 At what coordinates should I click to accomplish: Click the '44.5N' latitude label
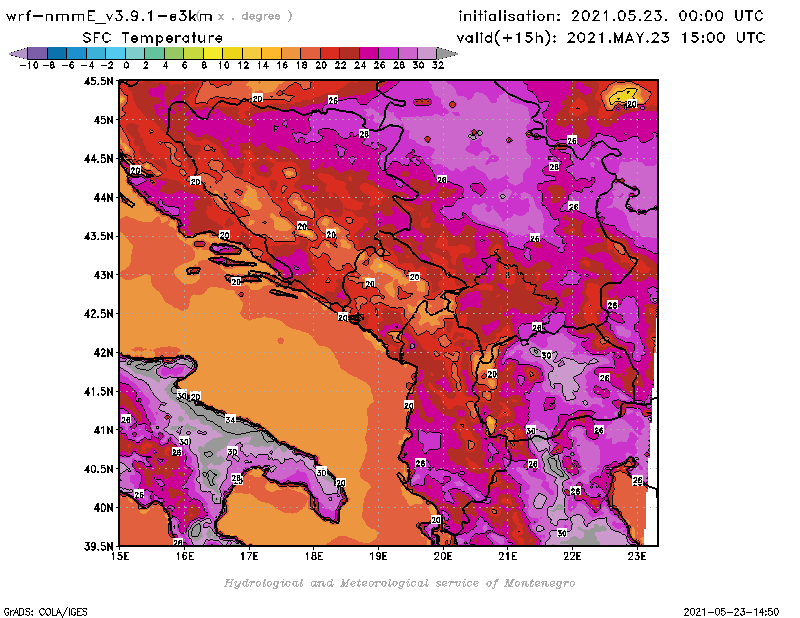tap(98, 159)
